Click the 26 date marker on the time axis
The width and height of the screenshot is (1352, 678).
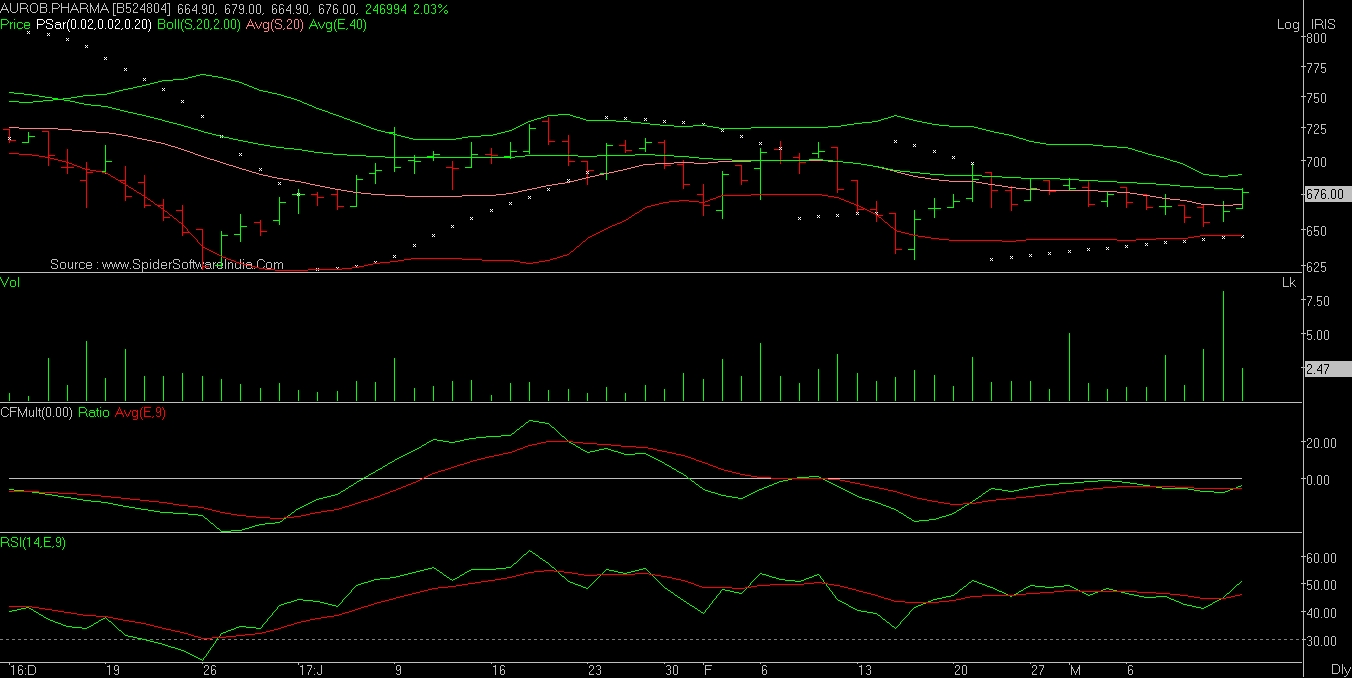click(209, 669)
